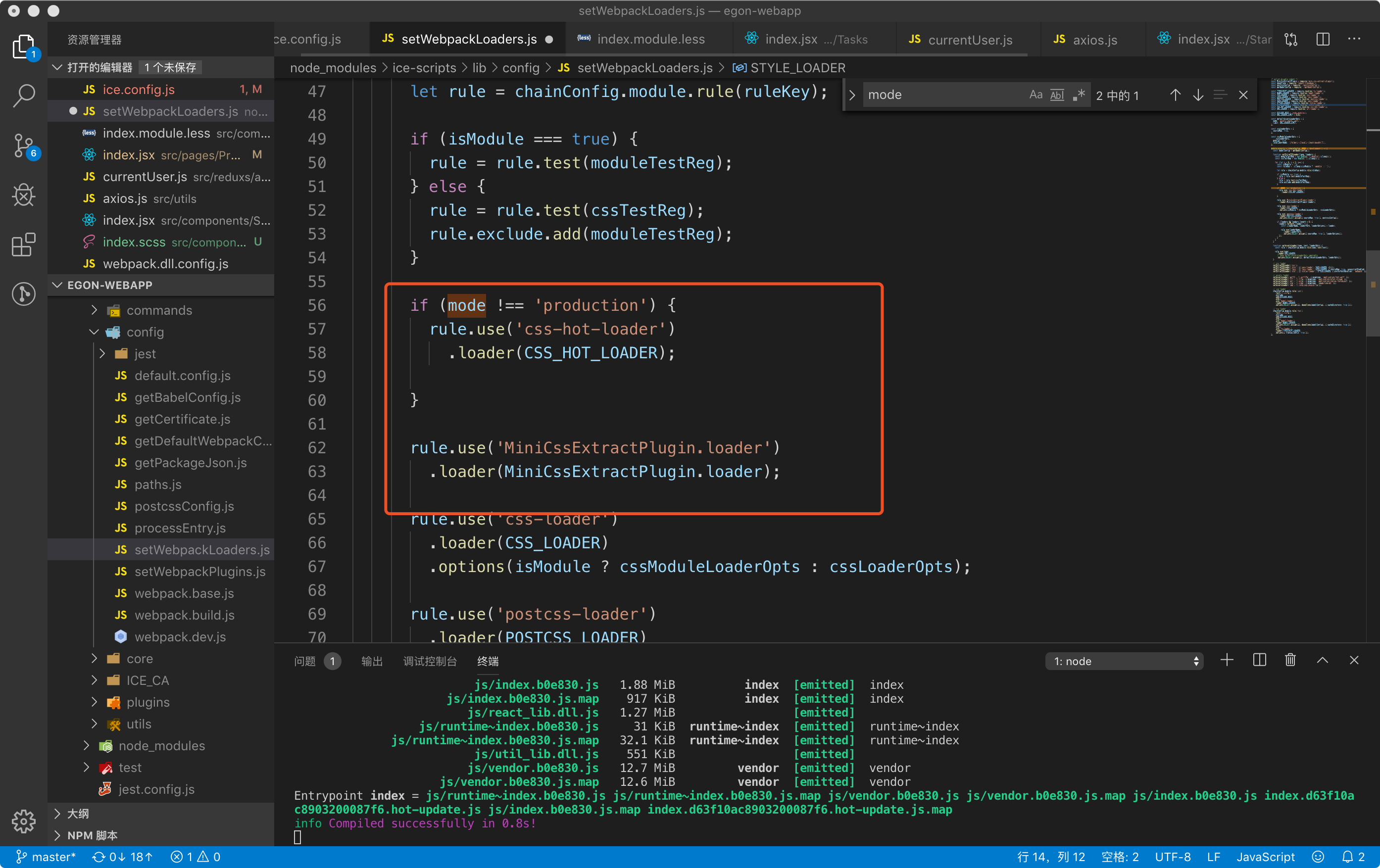Kill the terminal with trash icon
This screenshot has width=1380, height=868.
(1290, 661)
